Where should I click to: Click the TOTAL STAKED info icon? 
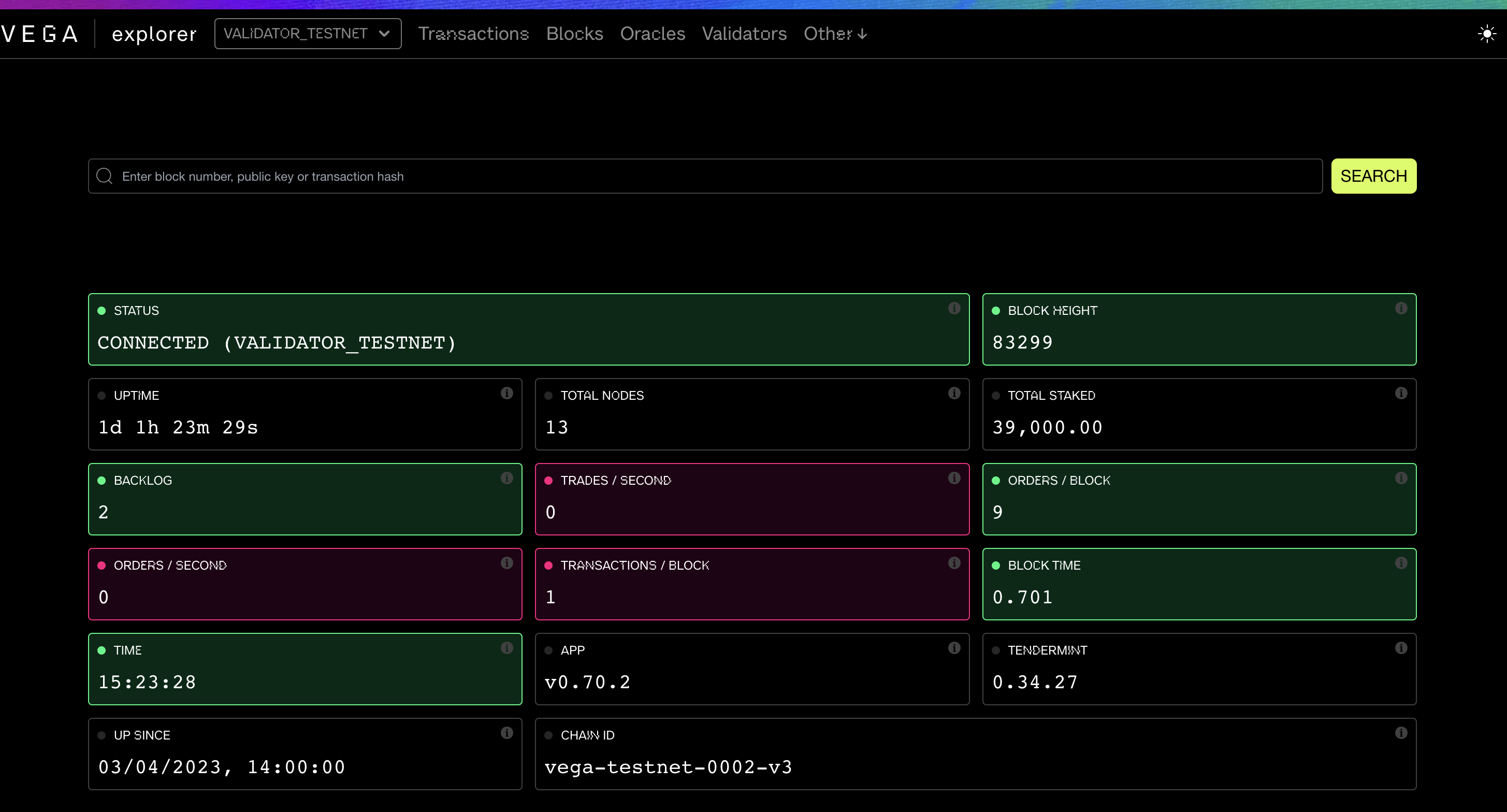tap(1401, 393)
